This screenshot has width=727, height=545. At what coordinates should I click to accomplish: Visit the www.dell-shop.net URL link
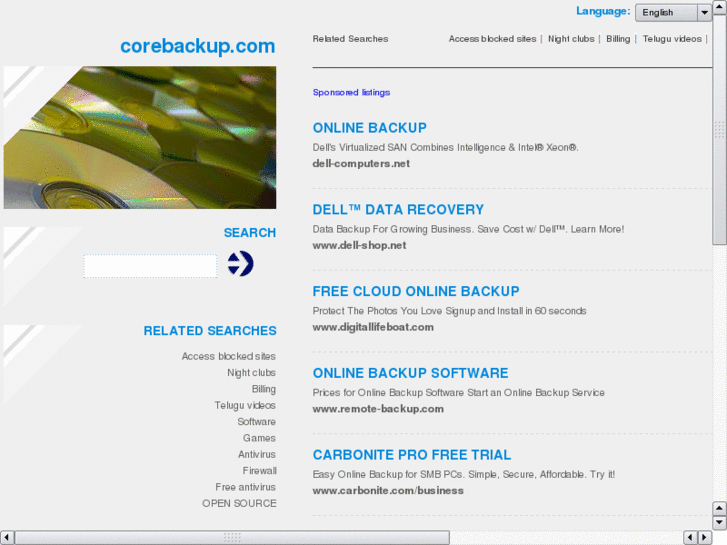click(x=359, y=245)
